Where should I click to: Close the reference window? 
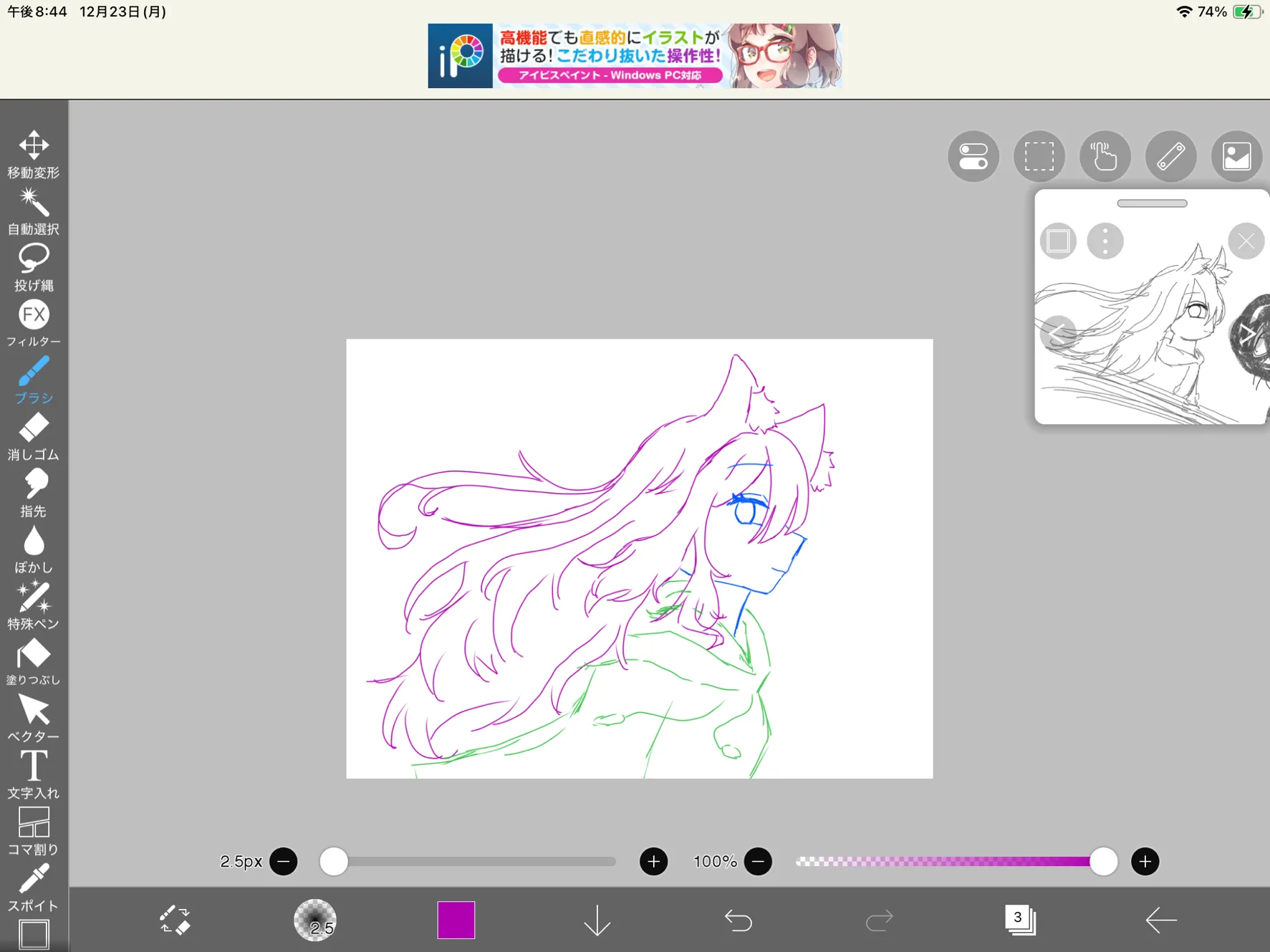point(1246,241)
